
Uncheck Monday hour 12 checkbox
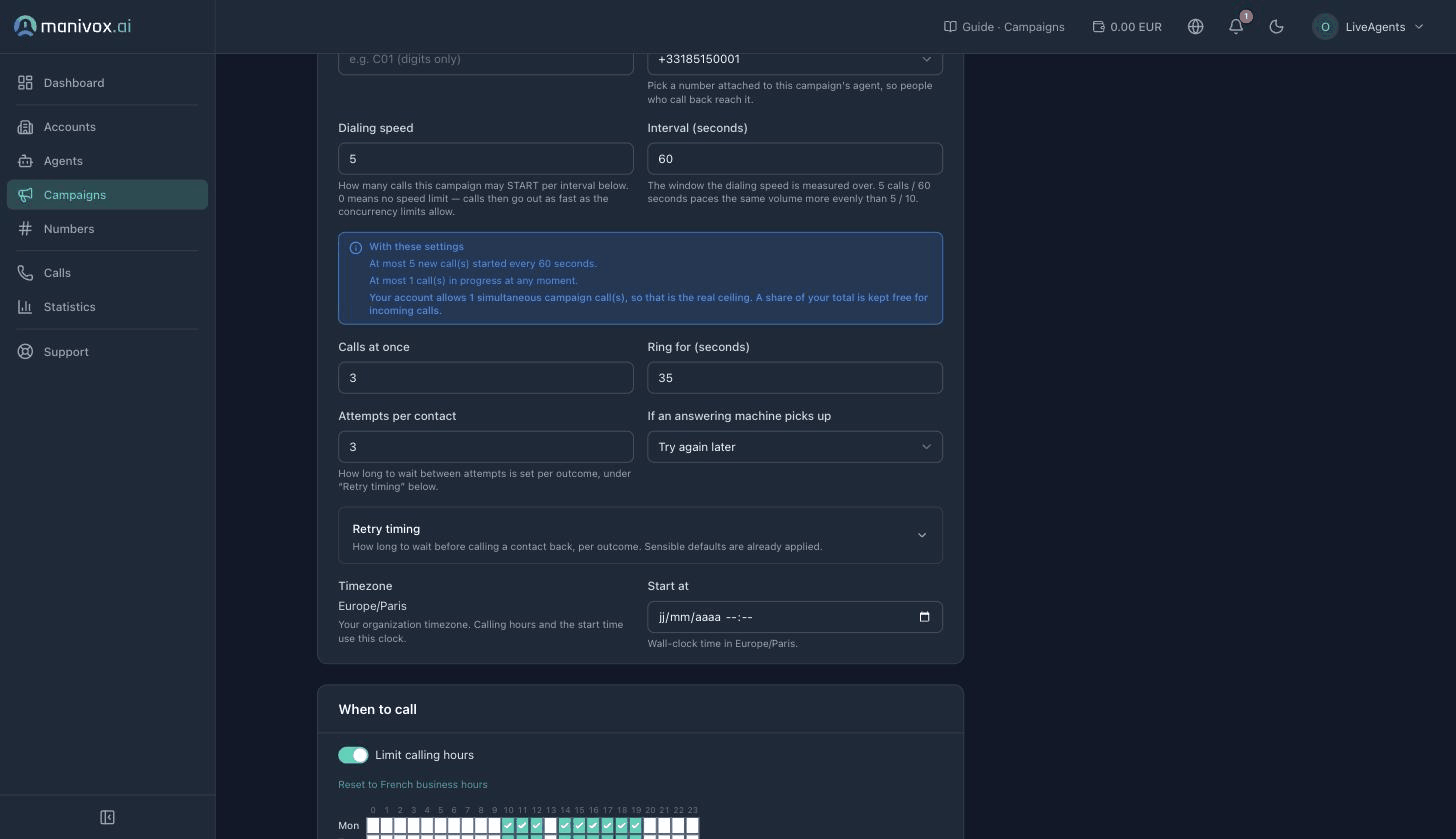(536, 826)
